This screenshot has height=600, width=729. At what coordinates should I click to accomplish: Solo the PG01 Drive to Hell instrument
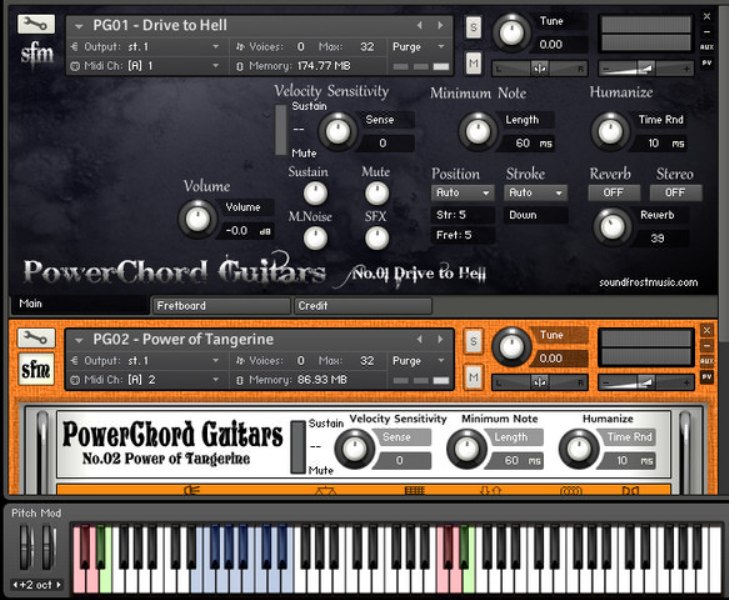coord(474,28)
